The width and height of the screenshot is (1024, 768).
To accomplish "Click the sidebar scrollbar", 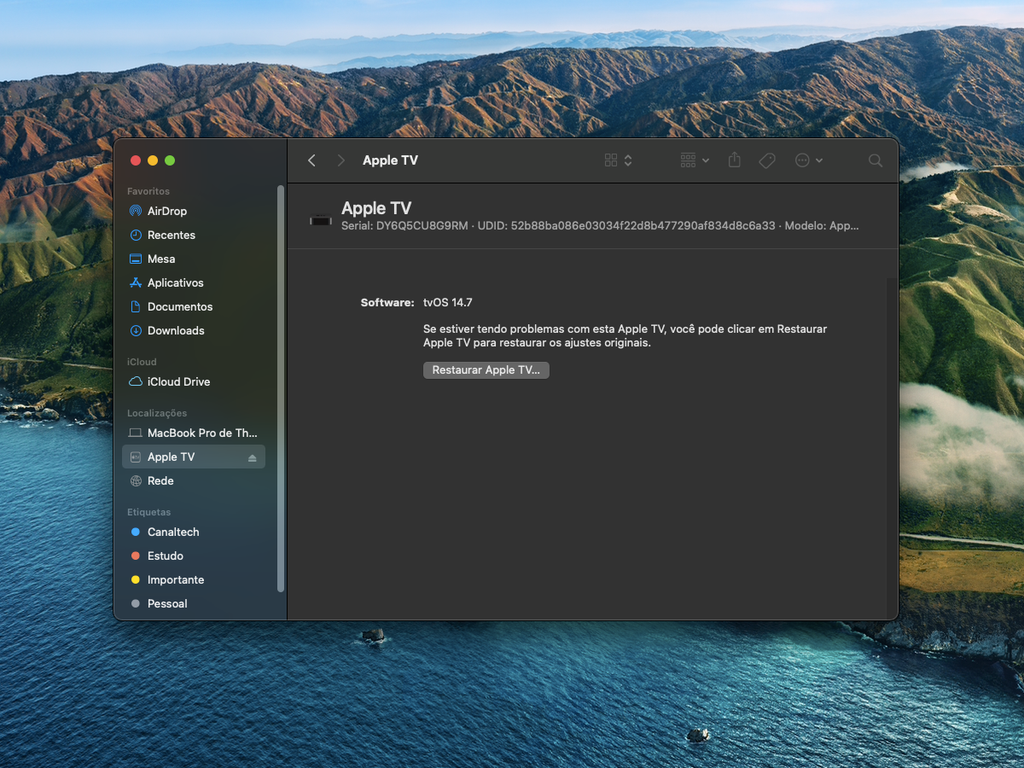I will pyautogui.click(x=281, y=389).
